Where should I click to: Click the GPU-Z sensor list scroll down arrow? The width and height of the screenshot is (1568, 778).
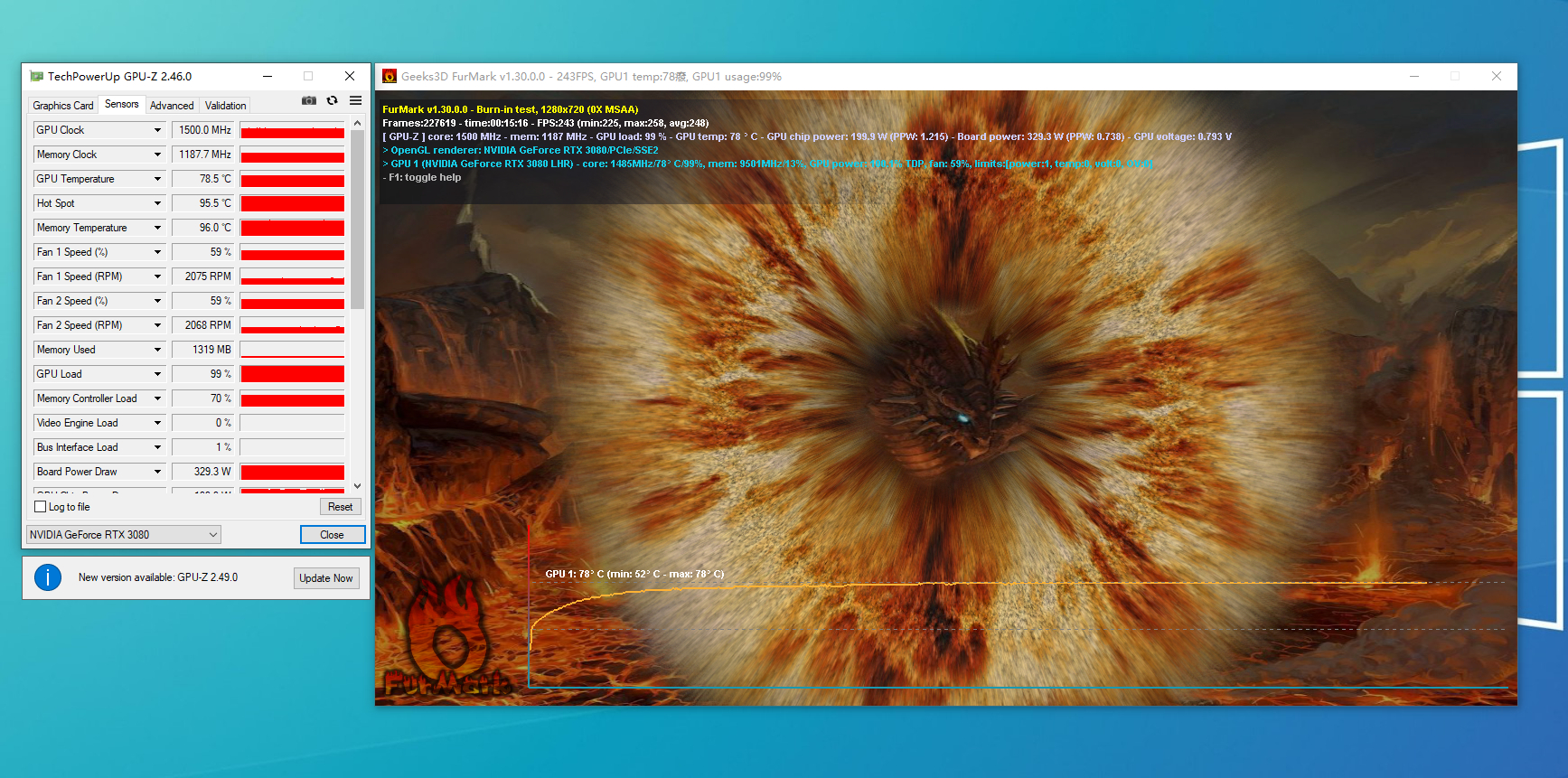[357, 486]
